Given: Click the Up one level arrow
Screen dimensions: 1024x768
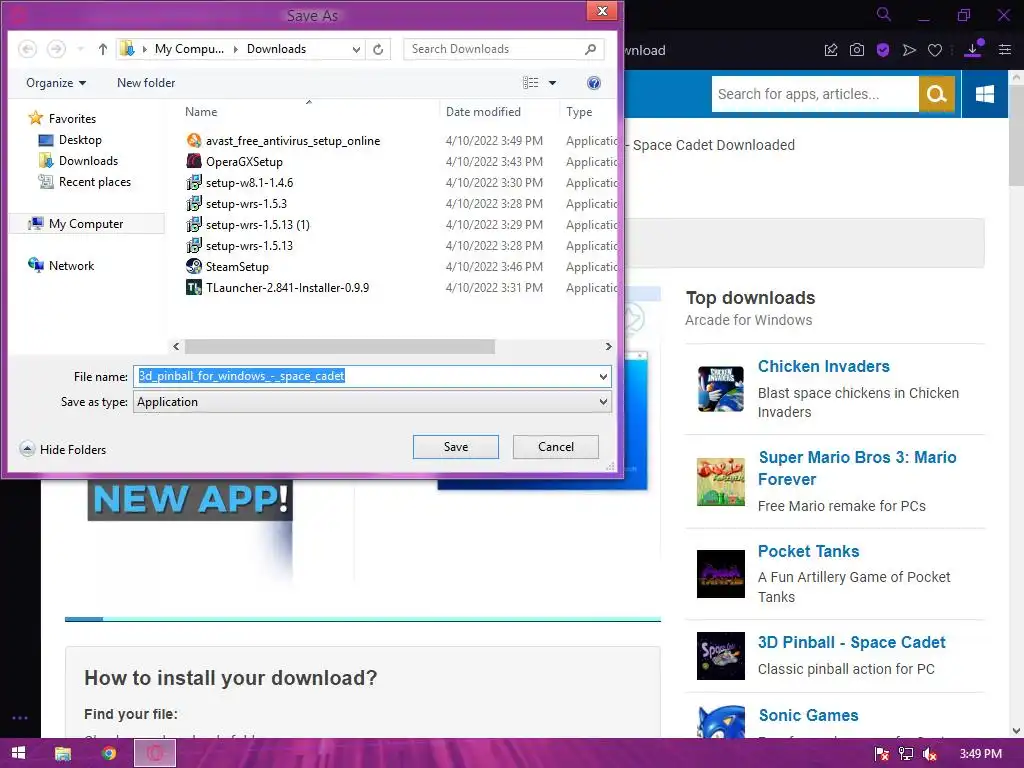Looking at the screenshot, I should click(103, 49).
